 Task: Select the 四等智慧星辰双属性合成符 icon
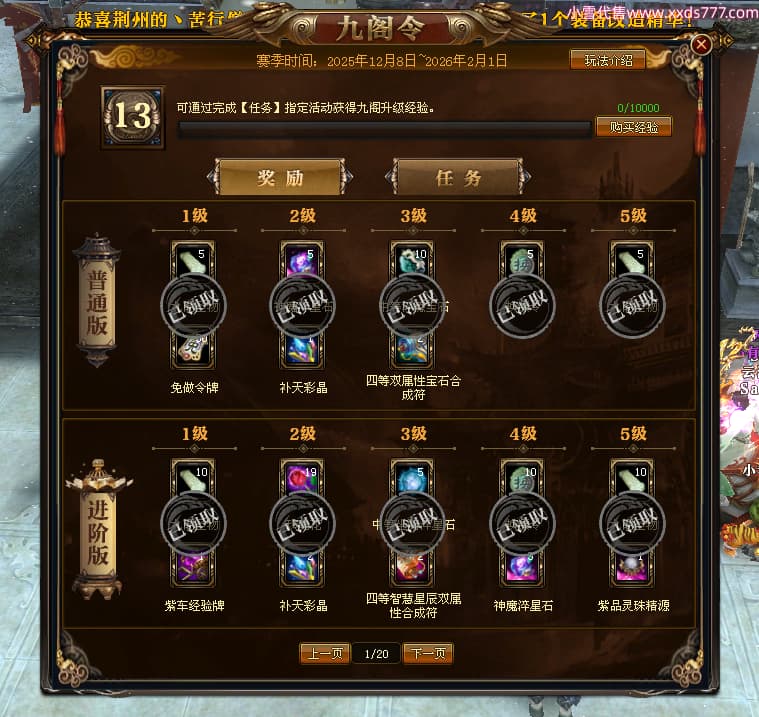(x=412, y=567)
